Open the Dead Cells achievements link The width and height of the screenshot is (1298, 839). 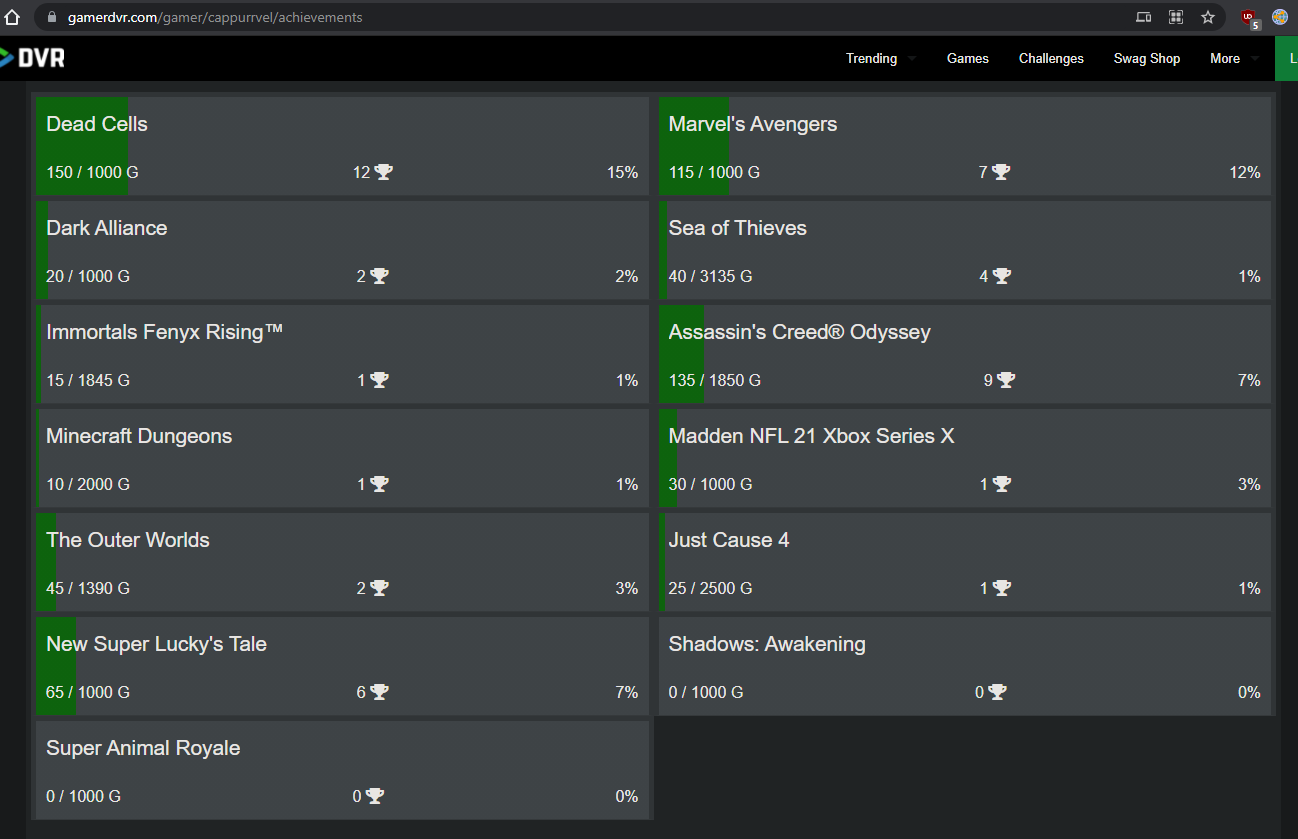coord(97,124)
